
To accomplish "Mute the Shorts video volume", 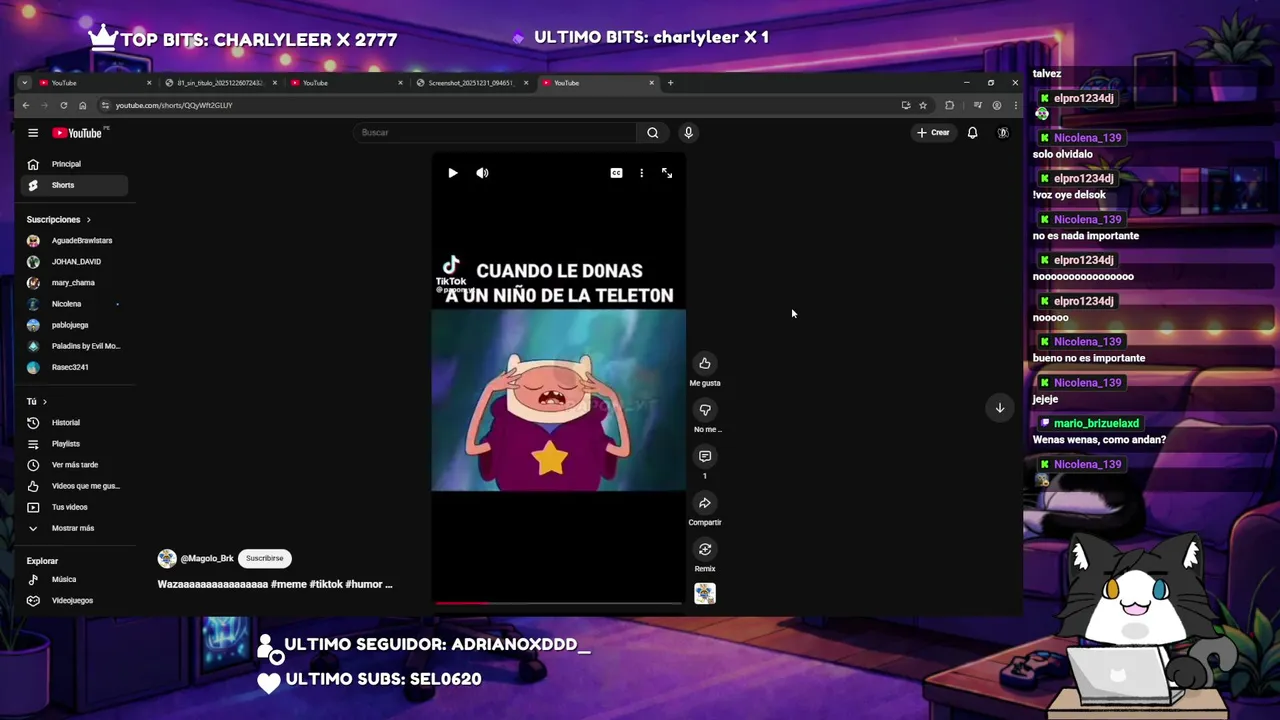I will pyautogui.click(x=482, y=173).
